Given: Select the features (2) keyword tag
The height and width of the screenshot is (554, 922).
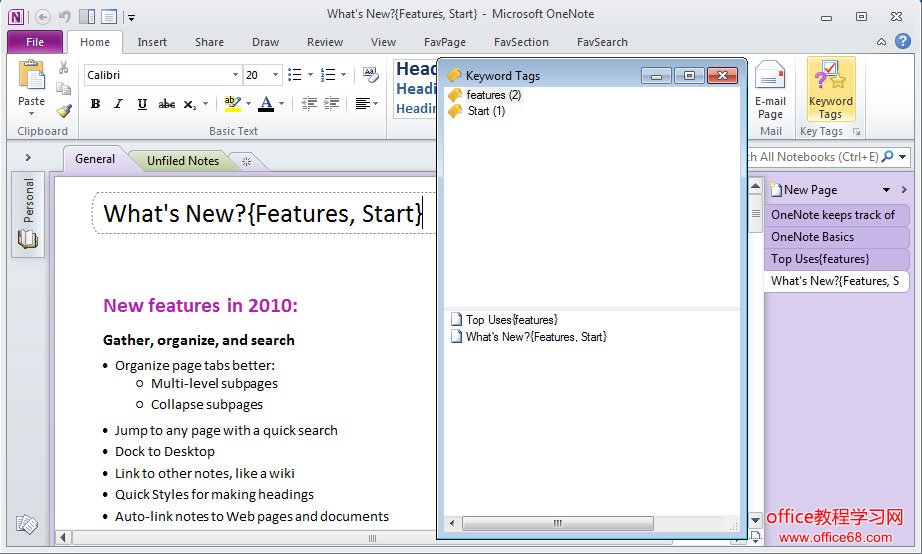Looking at the screenshot, I should (493, 95).
